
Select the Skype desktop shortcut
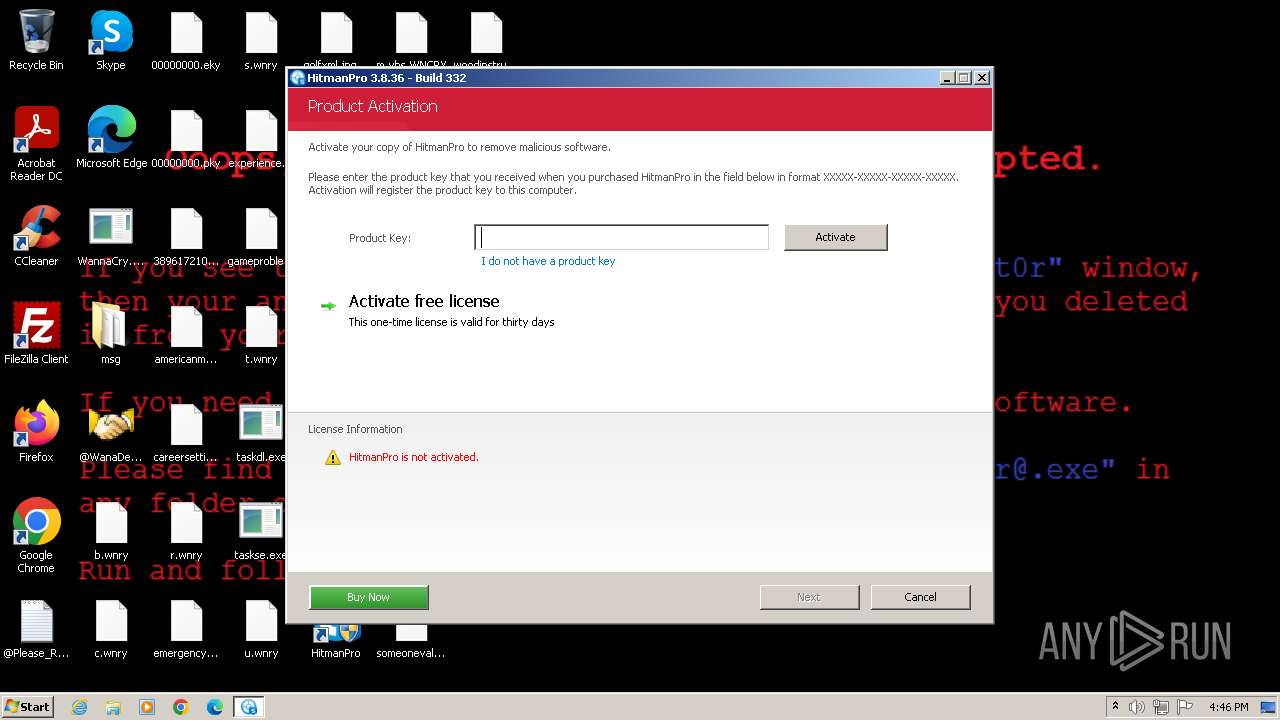coord(111,42)
